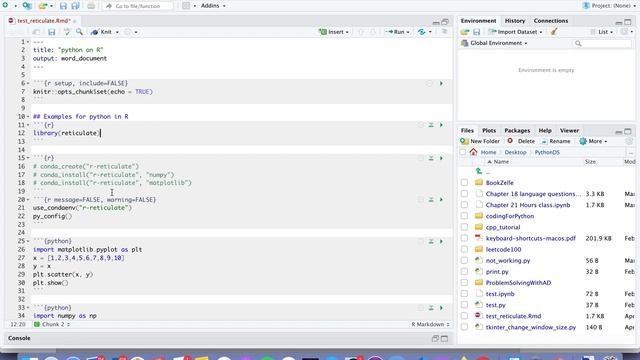640x360 pixels.
Task: Go up to parent directory arrow icon
Action: tap(479, 171)
